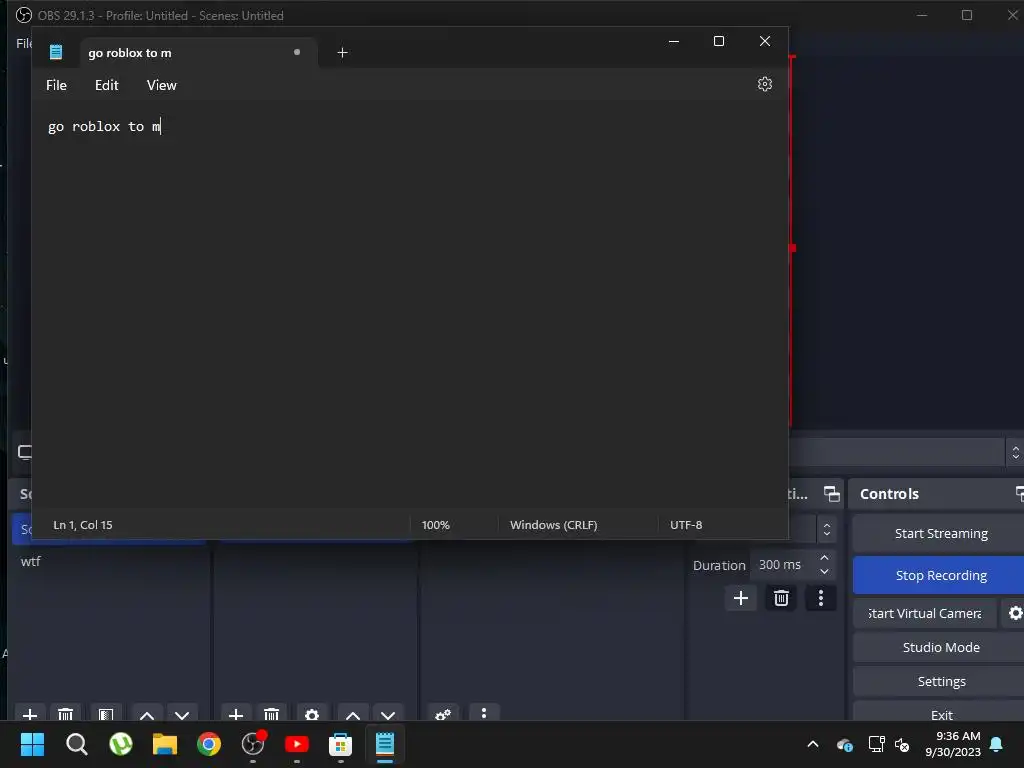Open YouTube app from the taskbar
The width and height of the screenshot is (1024, 768).
[x=296, y=744]
